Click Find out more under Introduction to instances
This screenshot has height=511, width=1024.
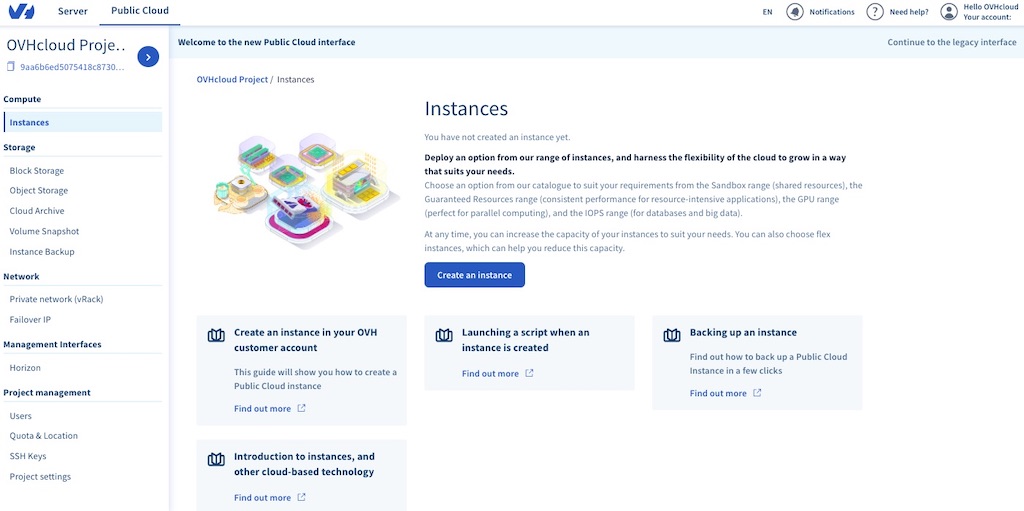click(x=263, y=497)
